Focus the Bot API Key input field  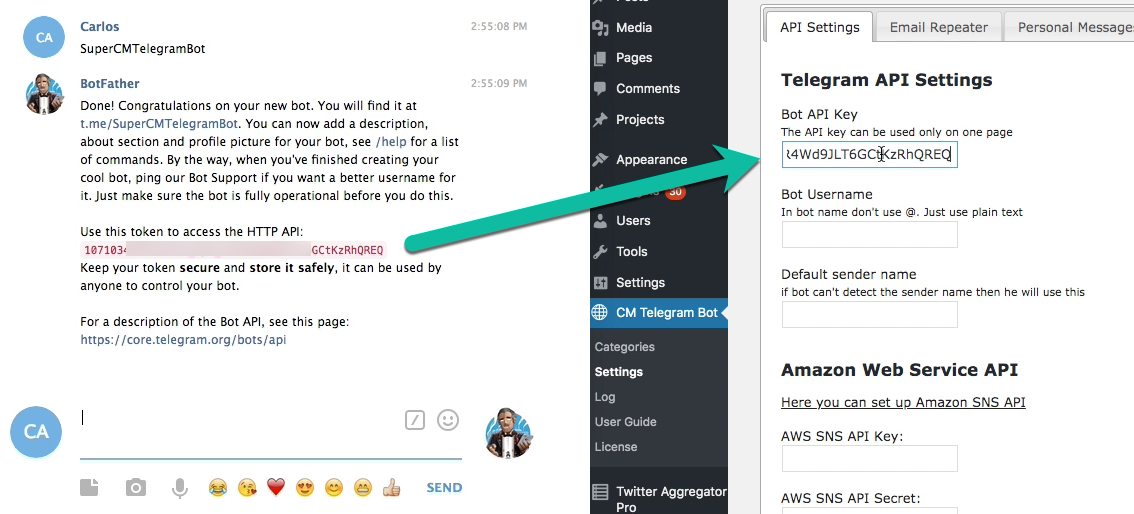coord(869,154)
